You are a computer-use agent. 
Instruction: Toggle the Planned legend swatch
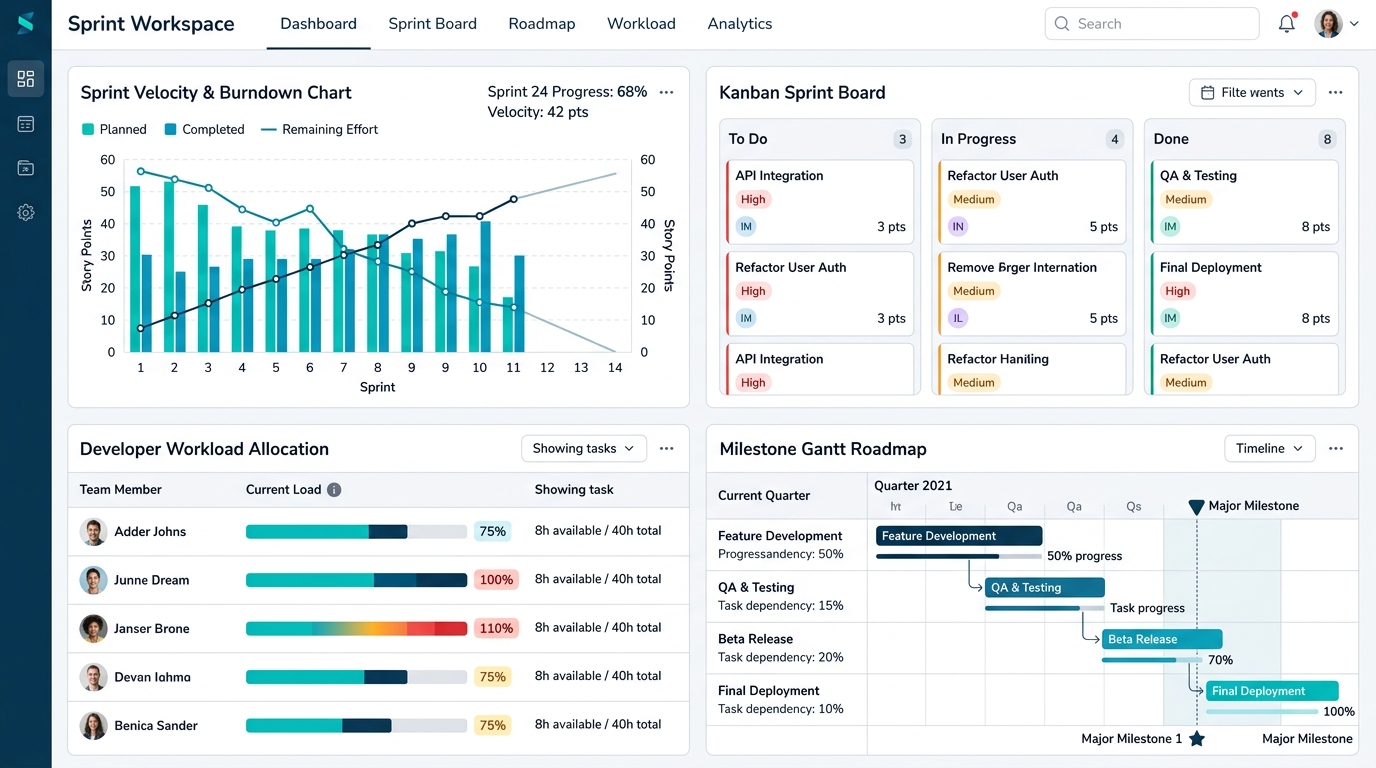pyautogui.click(x=88, y=129)
